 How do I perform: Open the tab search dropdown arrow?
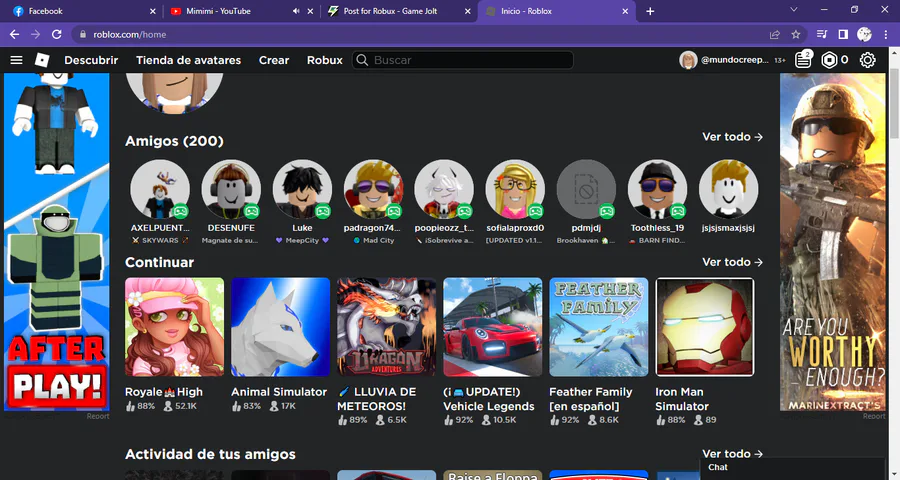point(794,10)
